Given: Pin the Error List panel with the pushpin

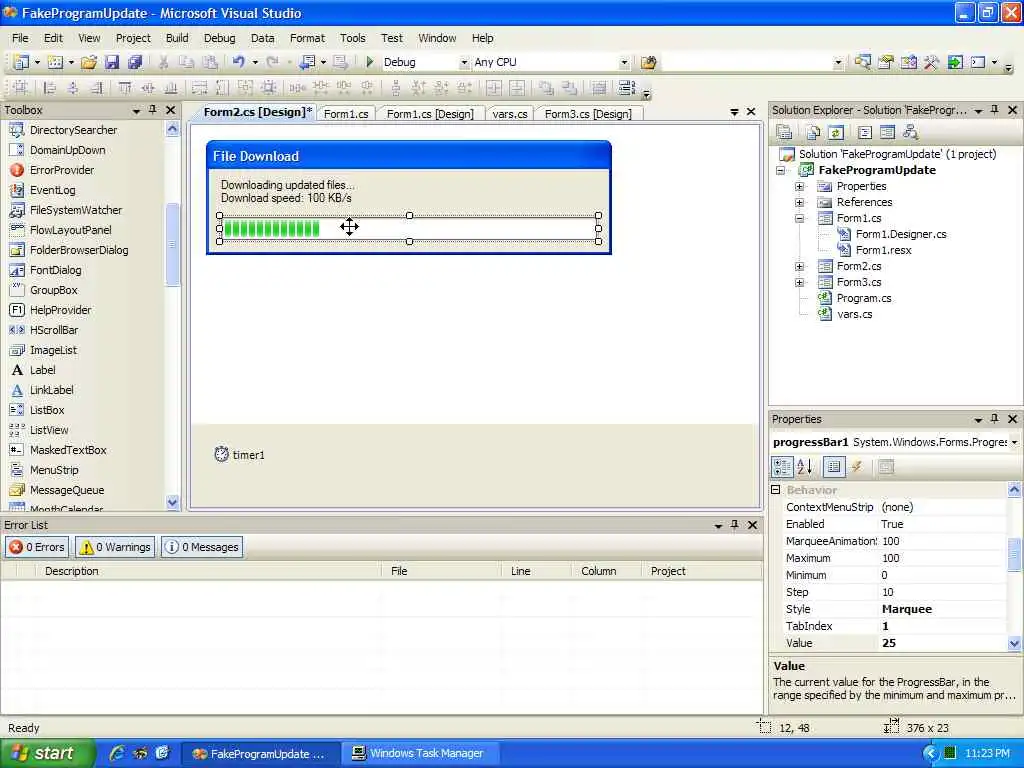Looking at the screenshot, I should coord(735,524).
